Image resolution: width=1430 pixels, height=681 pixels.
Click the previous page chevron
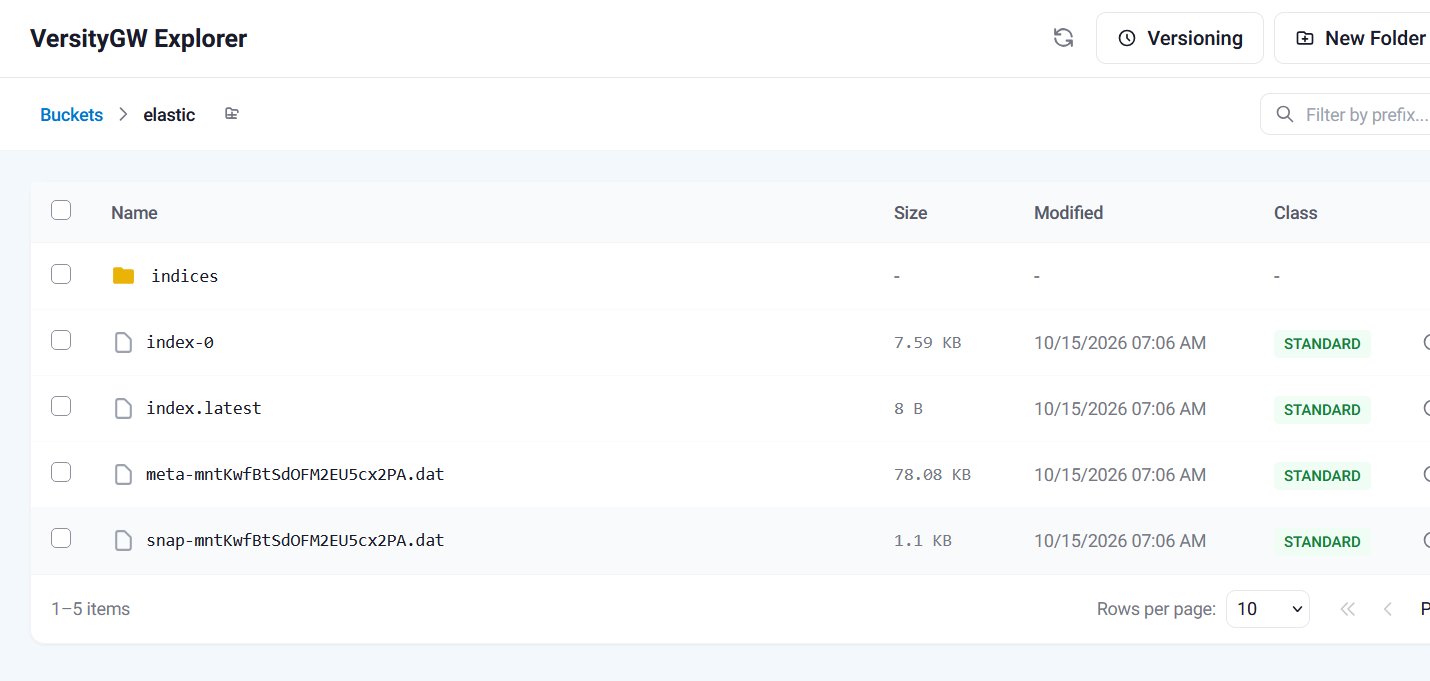(x=1387, y=608)
